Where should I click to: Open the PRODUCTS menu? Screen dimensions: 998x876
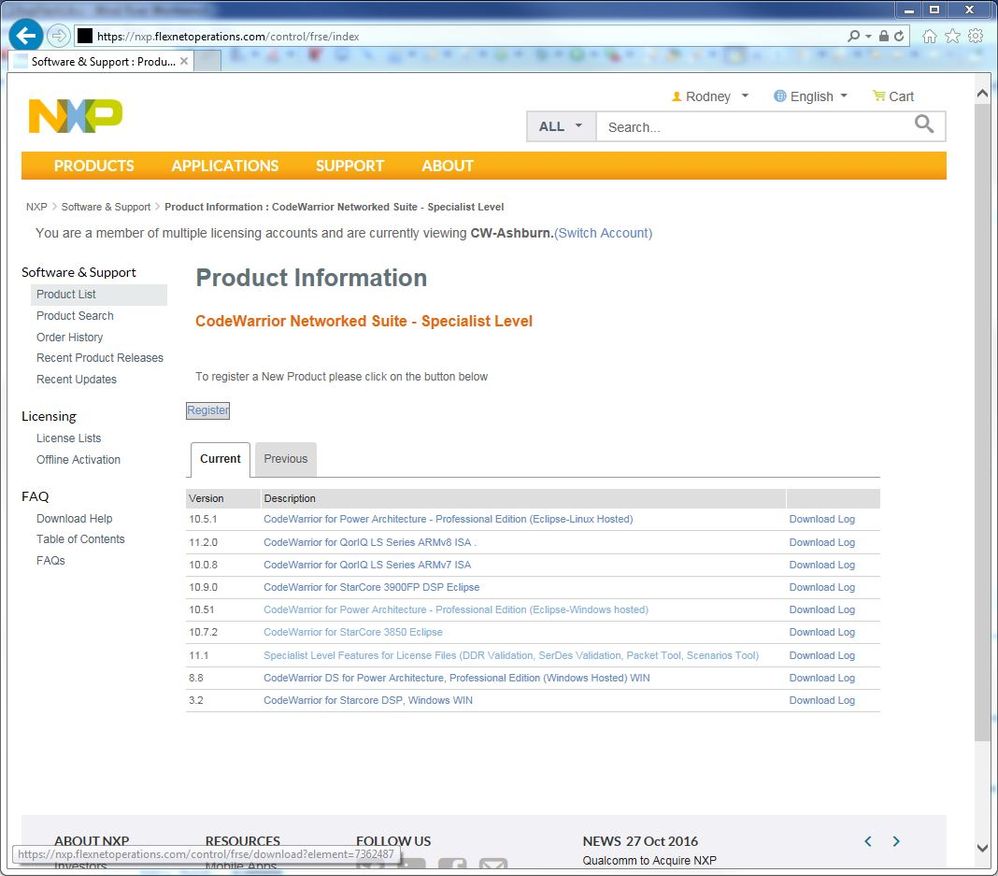point(94,166)
